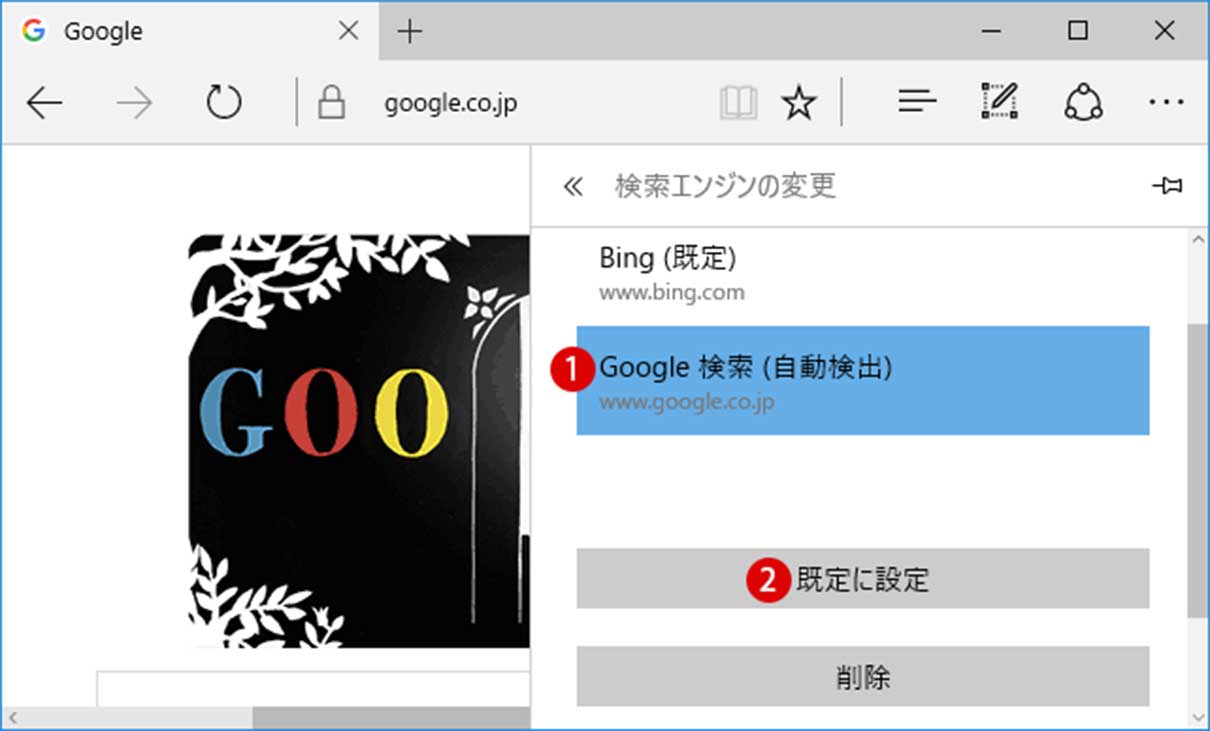This screenshot has width=1210, height=731.
Task: Open the More actions ellipsis menu
Action: [1166, 102]
